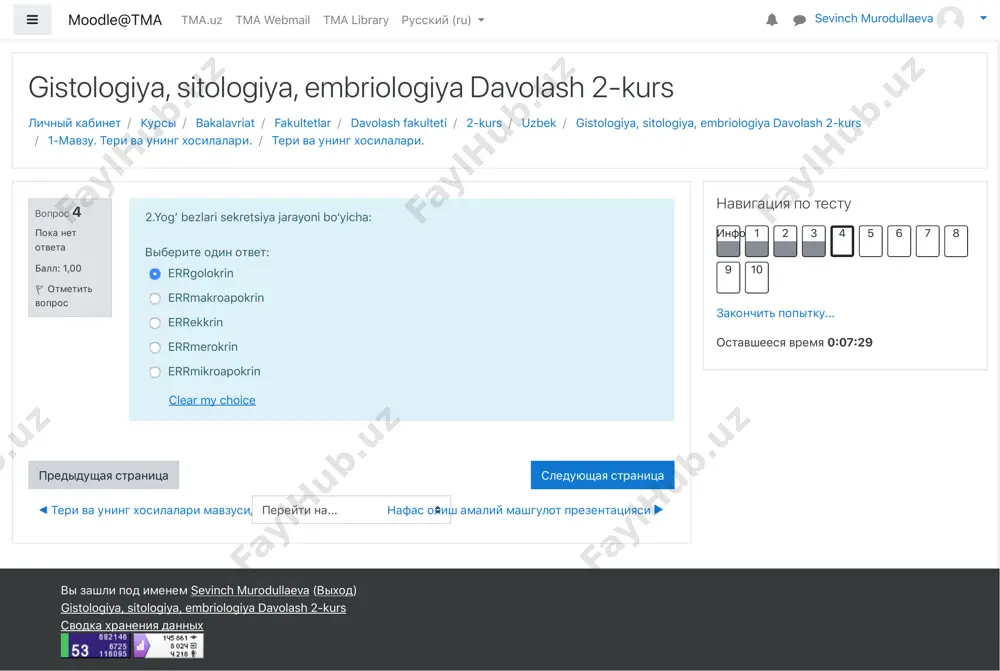
Task: Open Uzbek breadcrumb
Action: coord(539,123)
